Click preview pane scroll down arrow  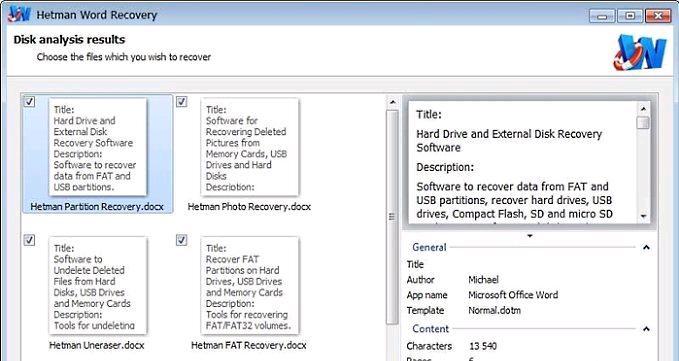pos(643,216)
